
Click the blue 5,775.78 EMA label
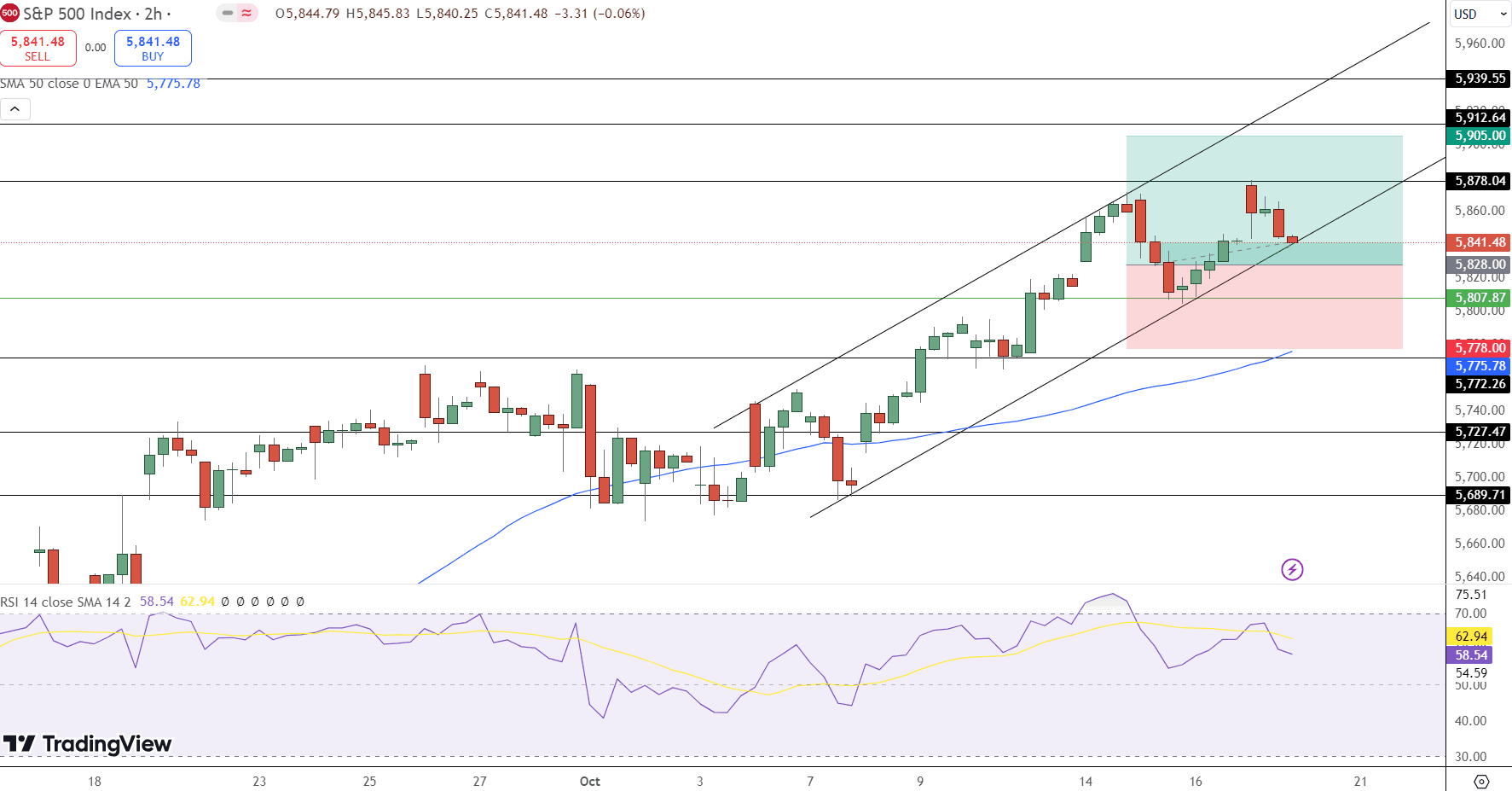coord(1479,366)
